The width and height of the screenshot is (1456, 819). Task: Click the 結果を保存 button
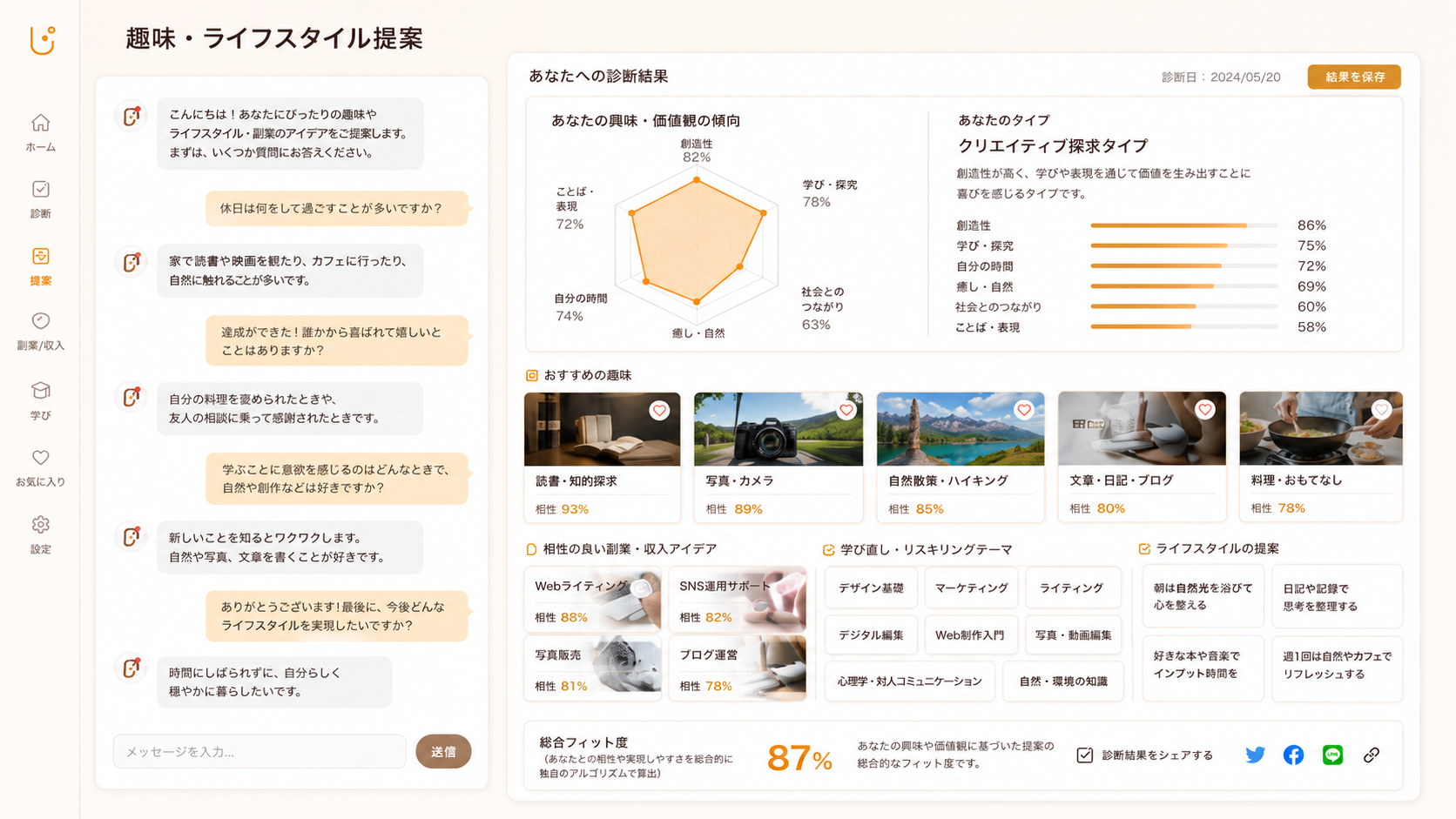tap(1354, 77)
